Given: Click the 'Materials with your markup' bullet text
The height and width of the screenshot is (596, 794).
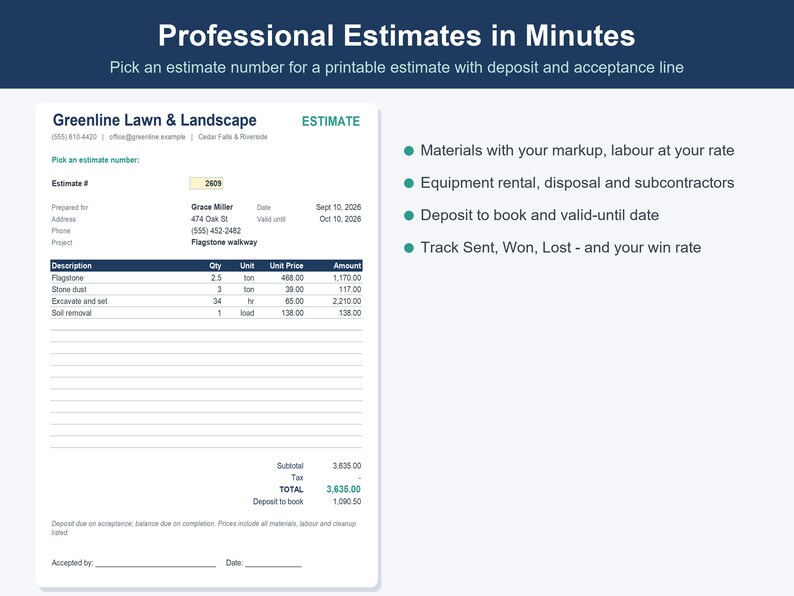Looking at the screenshot, I should (577, 150).
